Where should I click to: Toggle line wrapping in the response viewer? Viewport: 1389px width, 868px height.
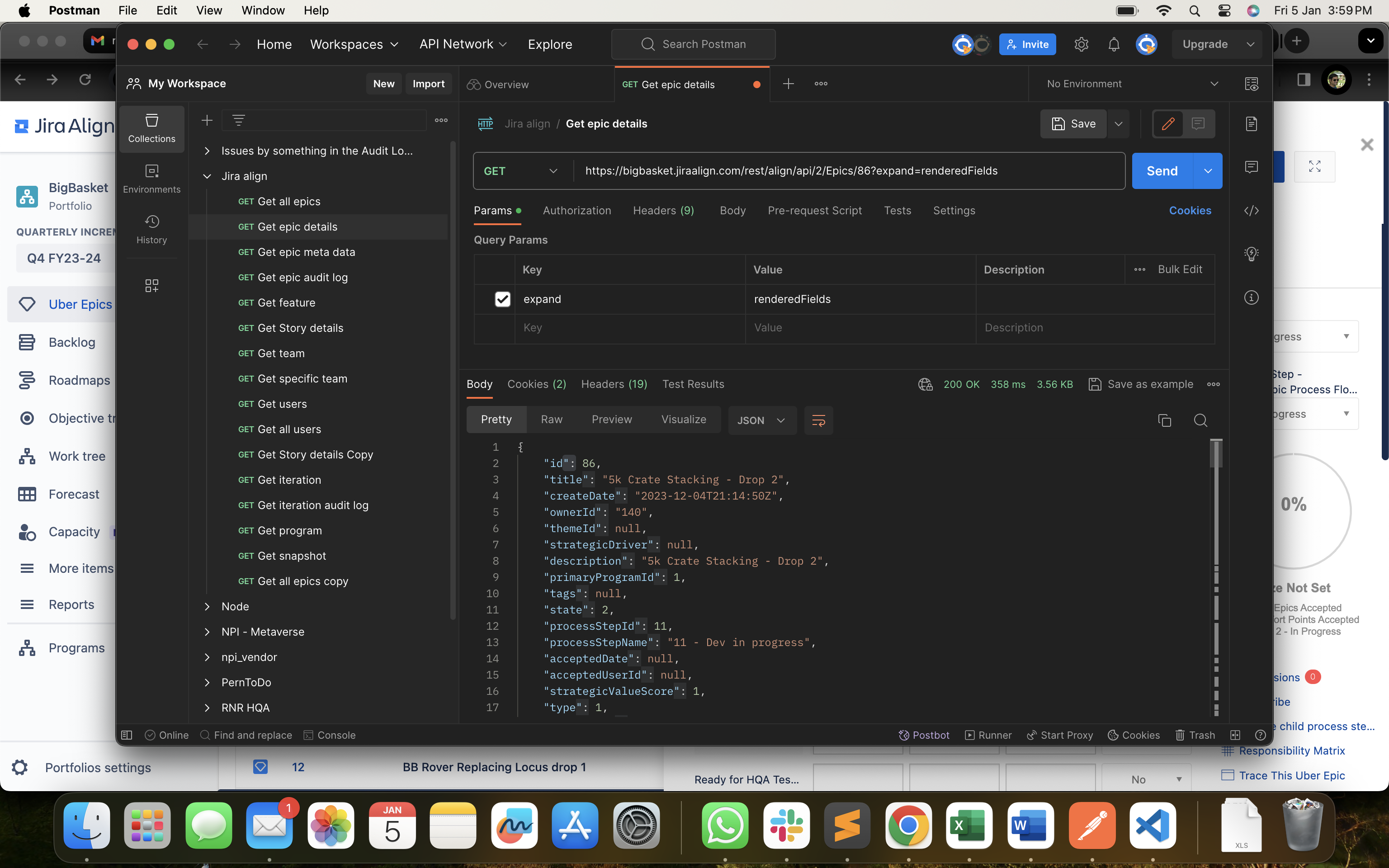point(818,420)
